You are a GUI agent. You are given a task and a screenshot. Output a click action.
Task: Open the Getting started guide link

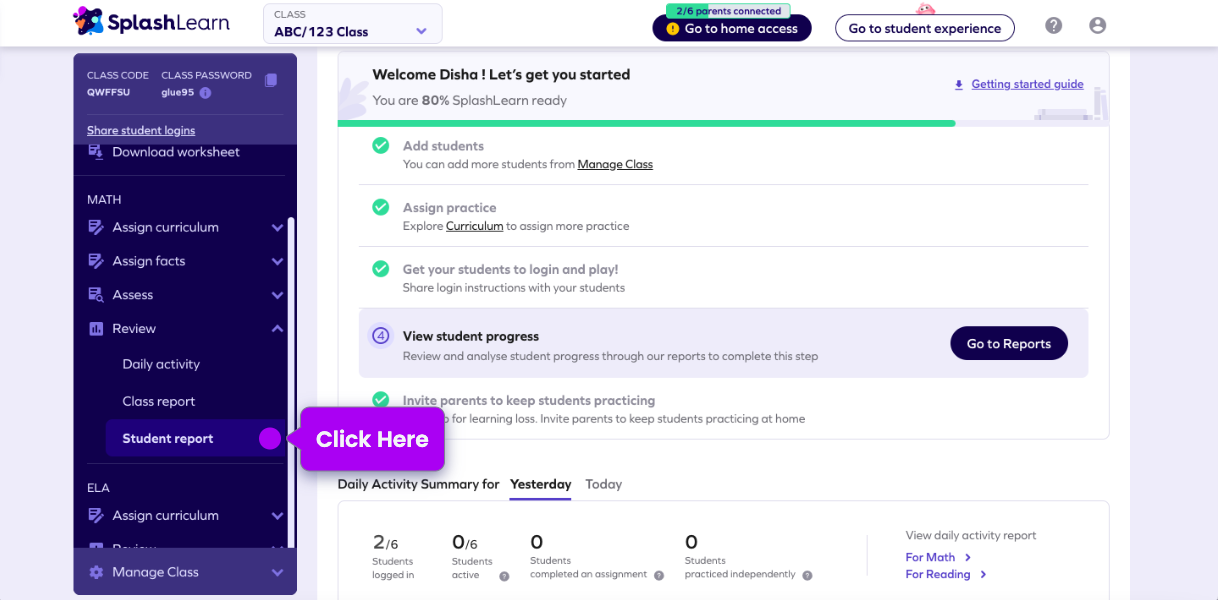[x=1027, y=85]
